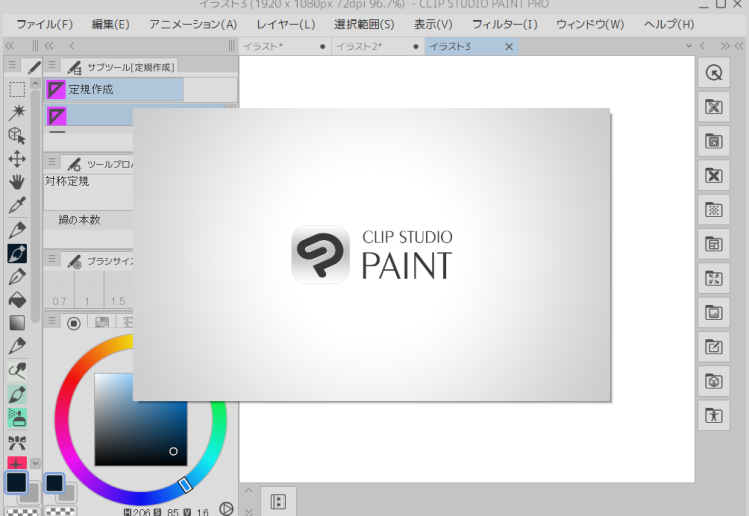
Task: Click the up chevron below the canvas
Action: pos(249,490)
